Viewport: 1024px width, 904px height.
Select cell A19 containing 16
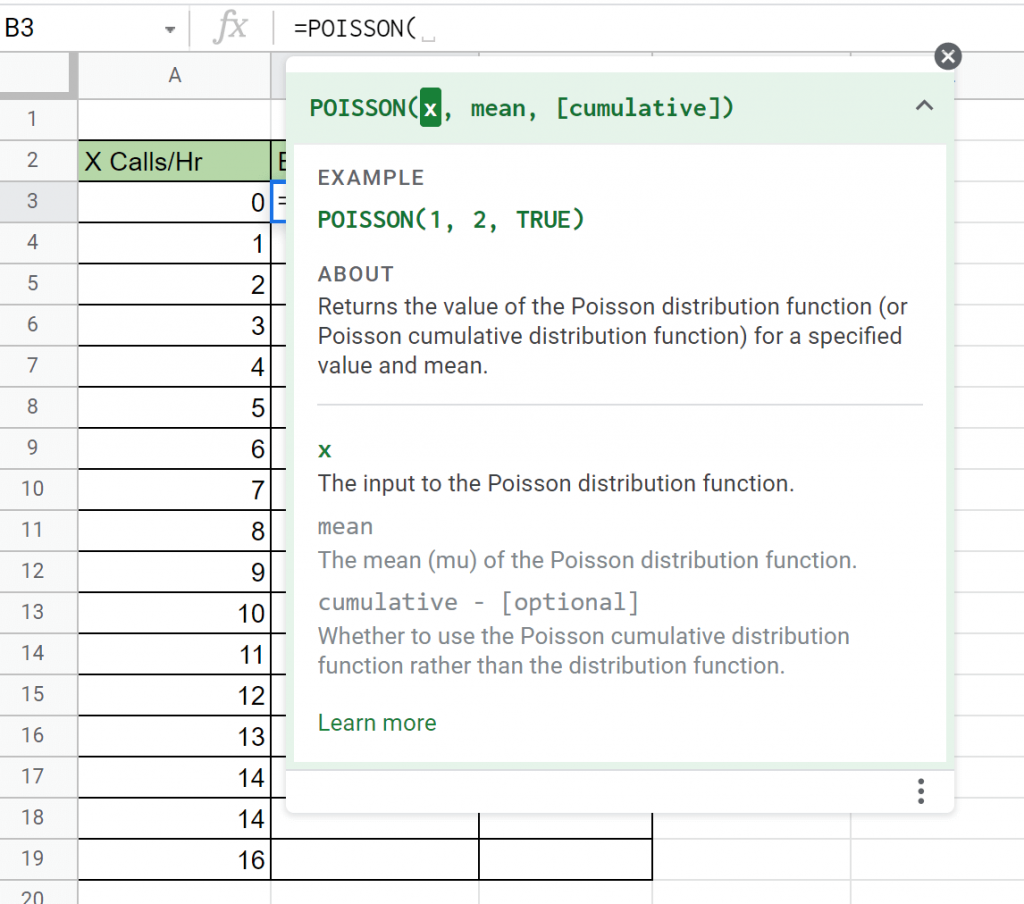click(x=175, y=858)
